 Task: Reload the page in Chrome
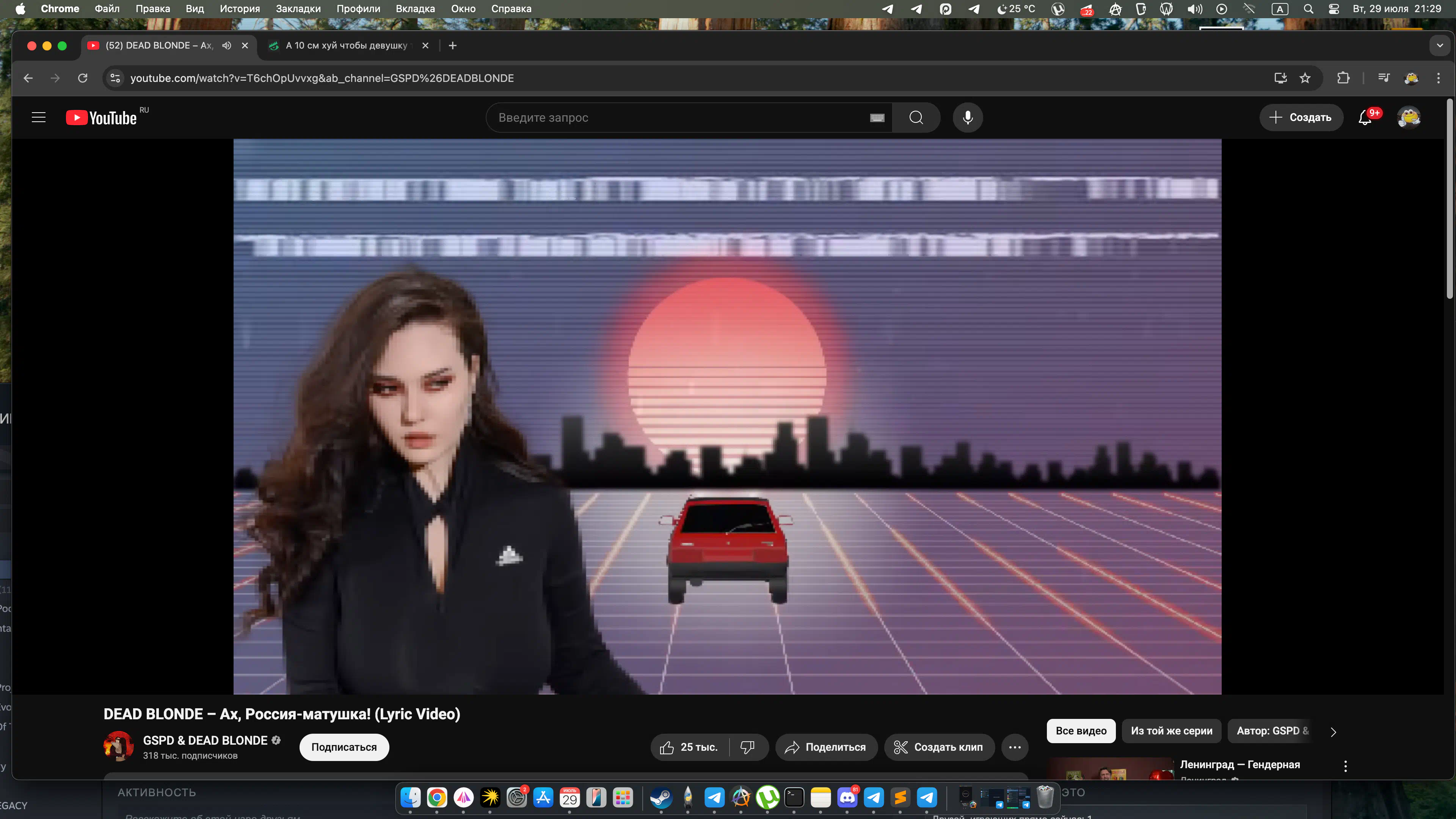coord(83,78)
